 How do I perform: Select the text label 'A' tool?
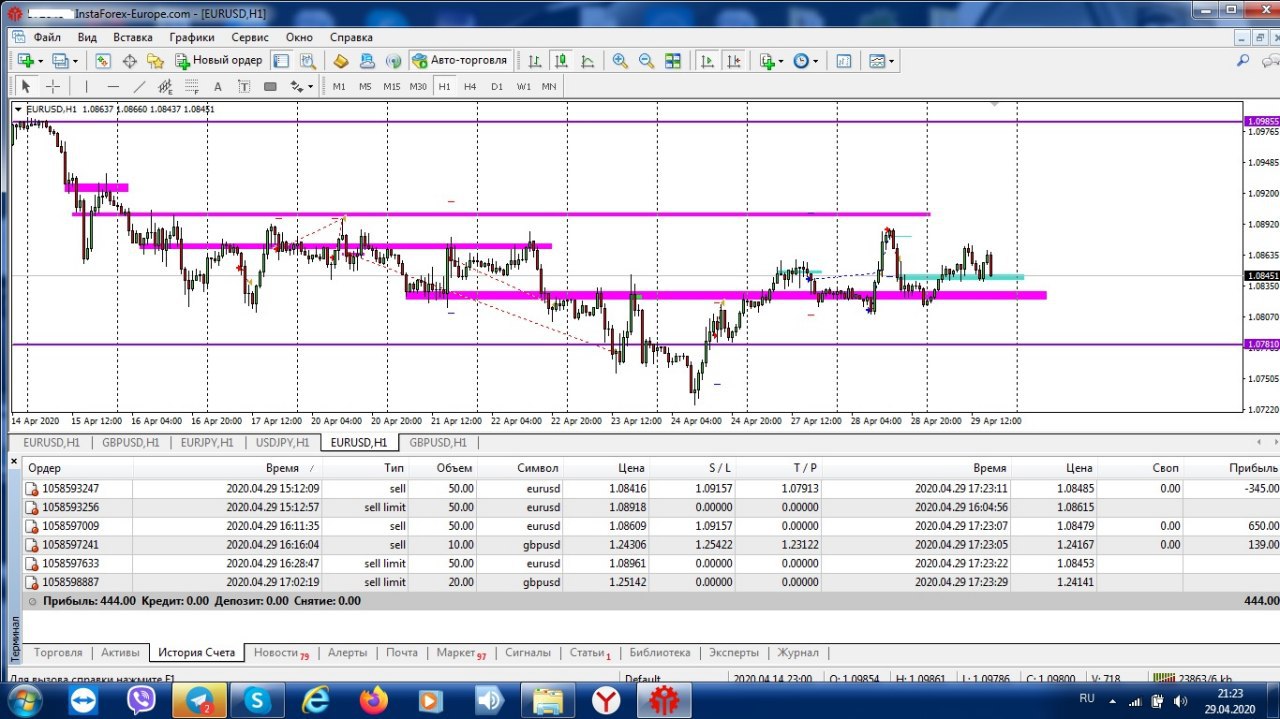217,86
